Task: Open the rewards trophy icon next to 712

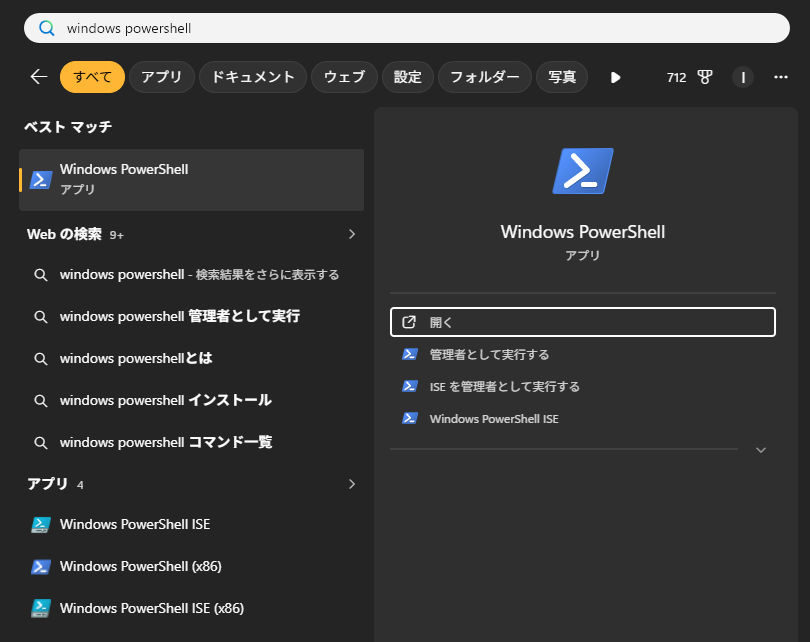Action: [705, 77]
